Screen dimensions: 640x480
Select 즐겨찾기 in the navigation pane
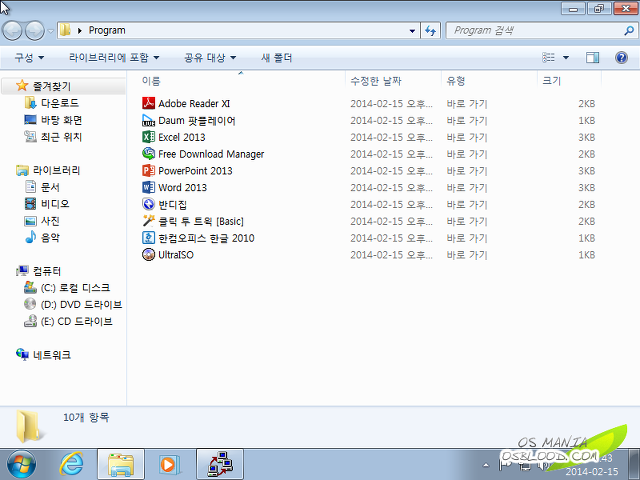[x=51, y=86]
